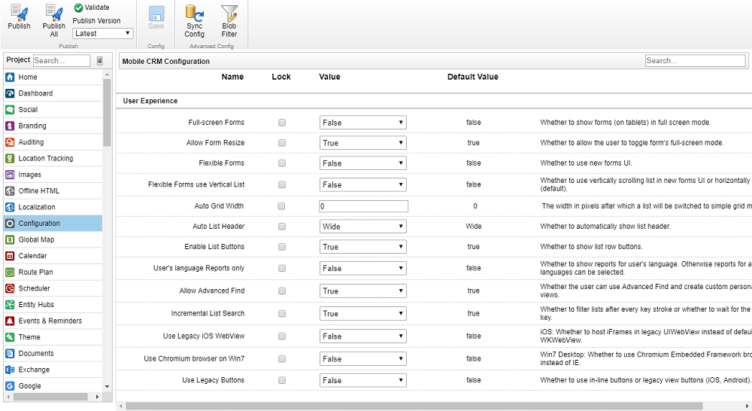Click the configuration pane horizontal scrollbar
This screenshot has width=752, height=411.
point(414,406)
